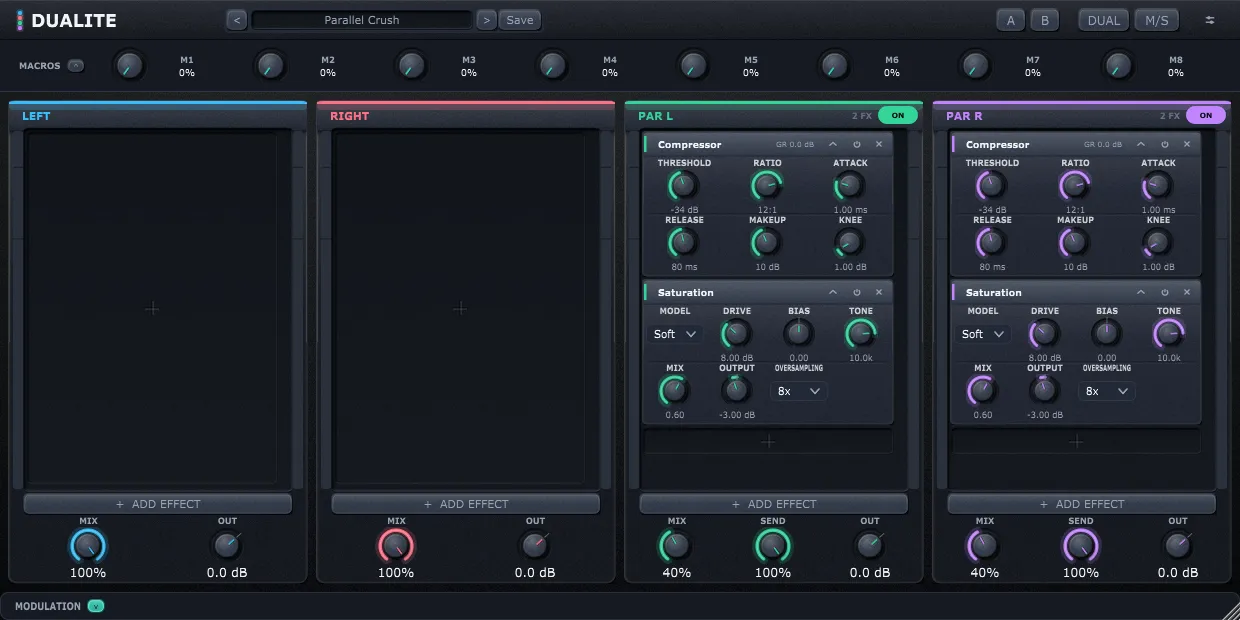Click PAR R Saturation Tone knob
The height and width of the screenshot is (620, 1240).
click(1168, 334)
